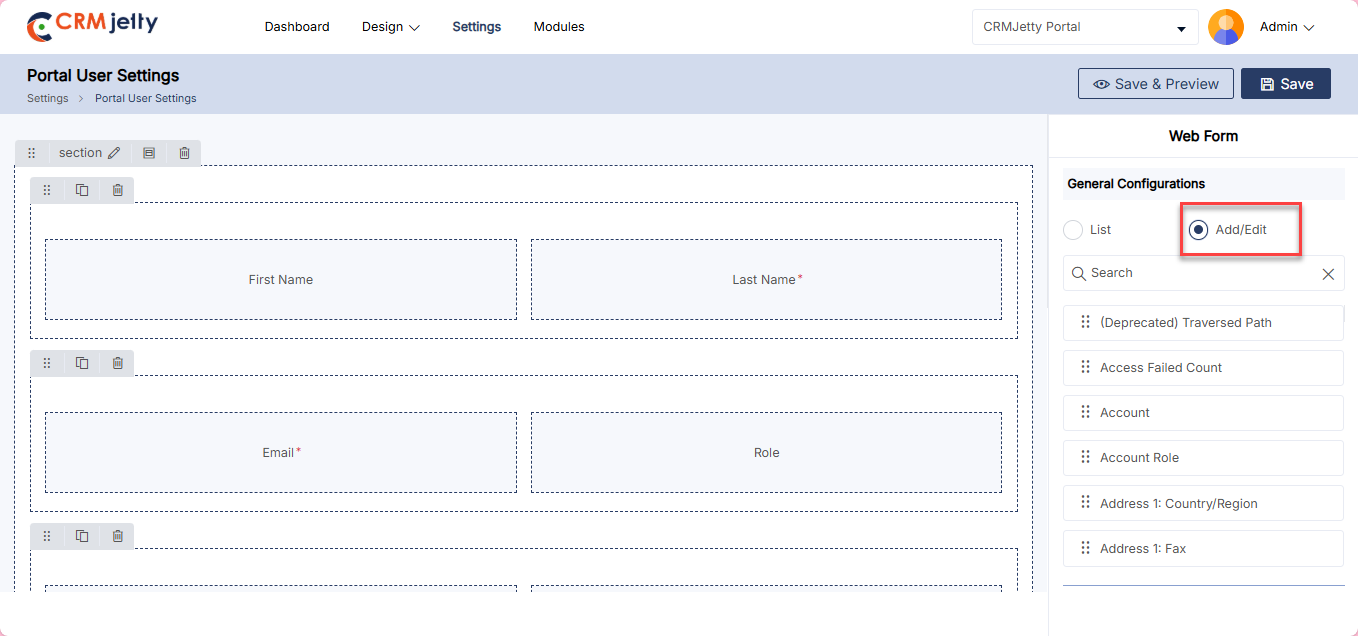The image size is (1358, 636).
Task: Click the section layout icon
Action: point(149,153)
